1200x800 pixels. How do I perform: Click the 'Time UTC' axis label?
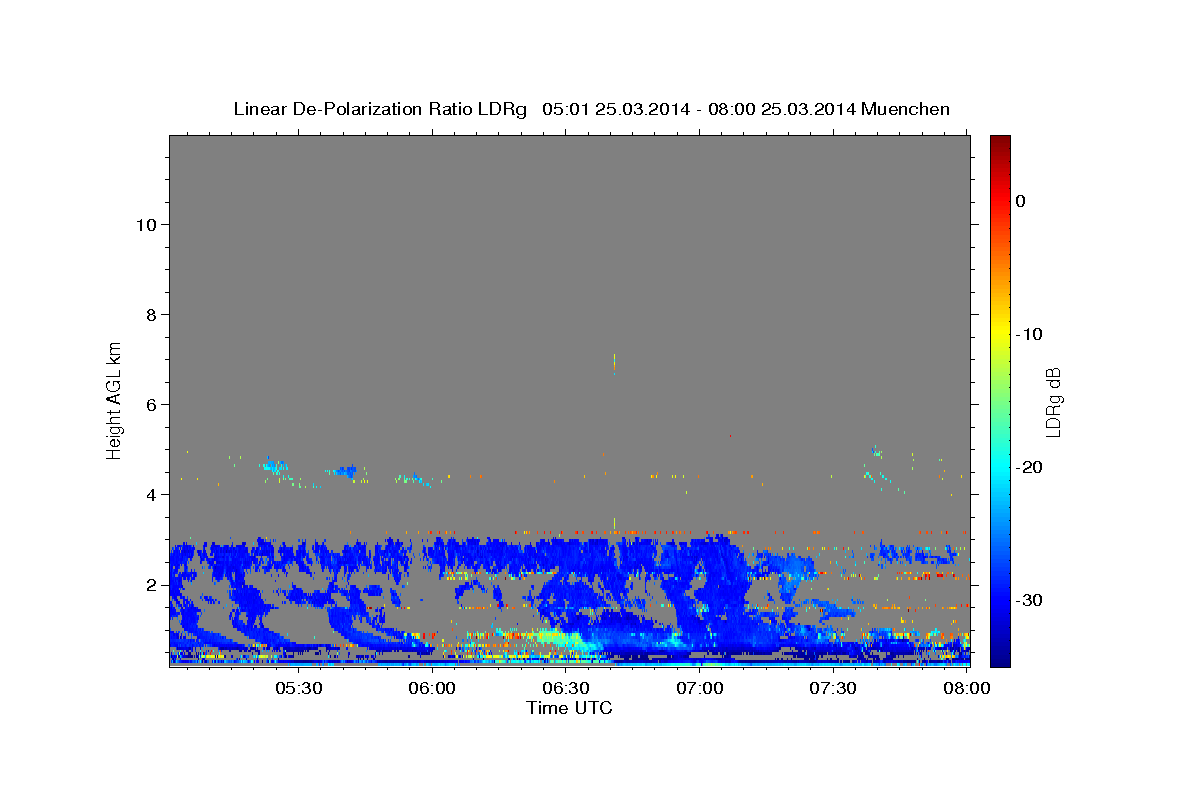[569, 708]
